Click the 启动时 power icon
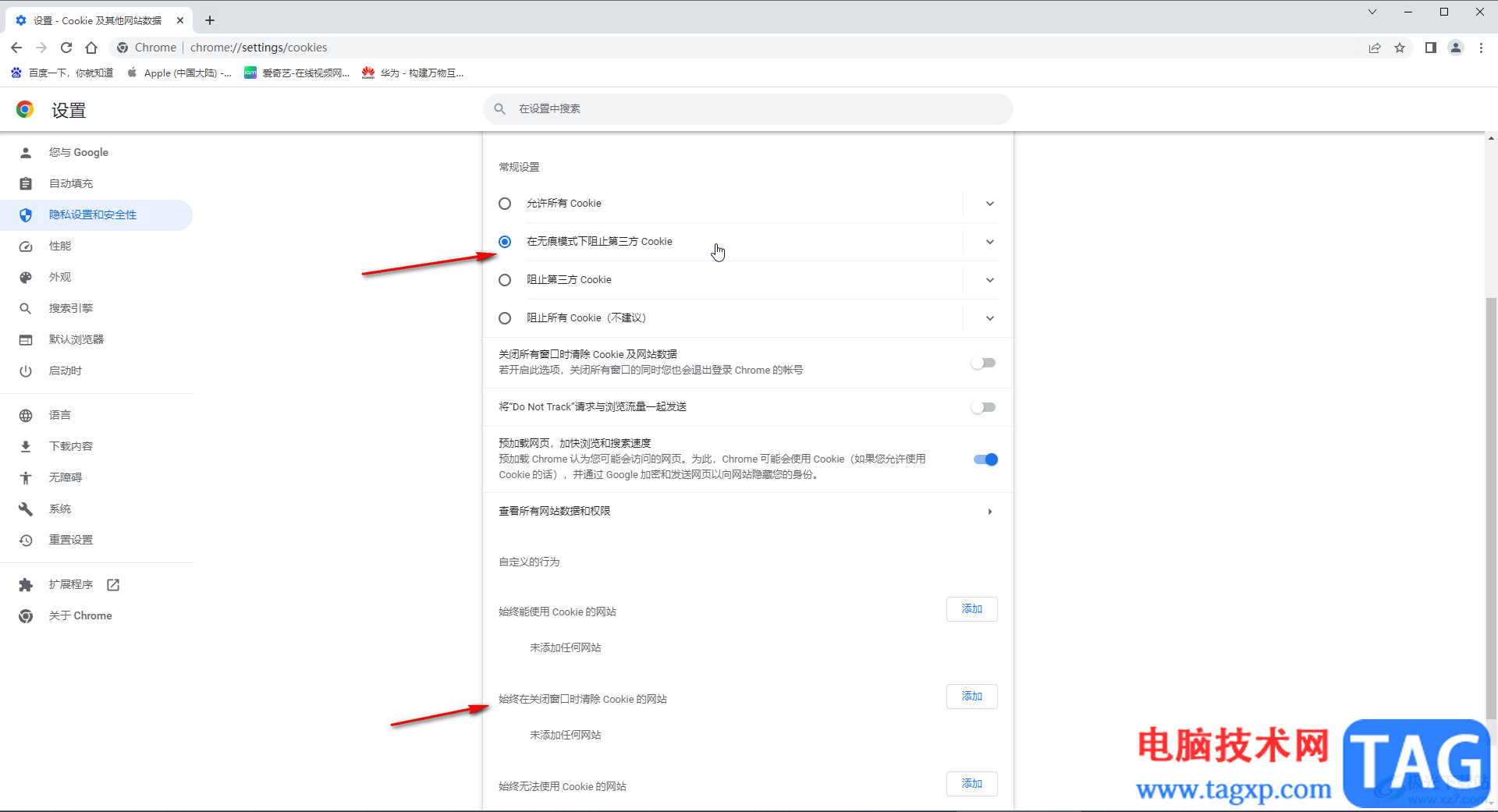Image resolution: width=1498 pixels, height=812 pixels. point(26,371)
